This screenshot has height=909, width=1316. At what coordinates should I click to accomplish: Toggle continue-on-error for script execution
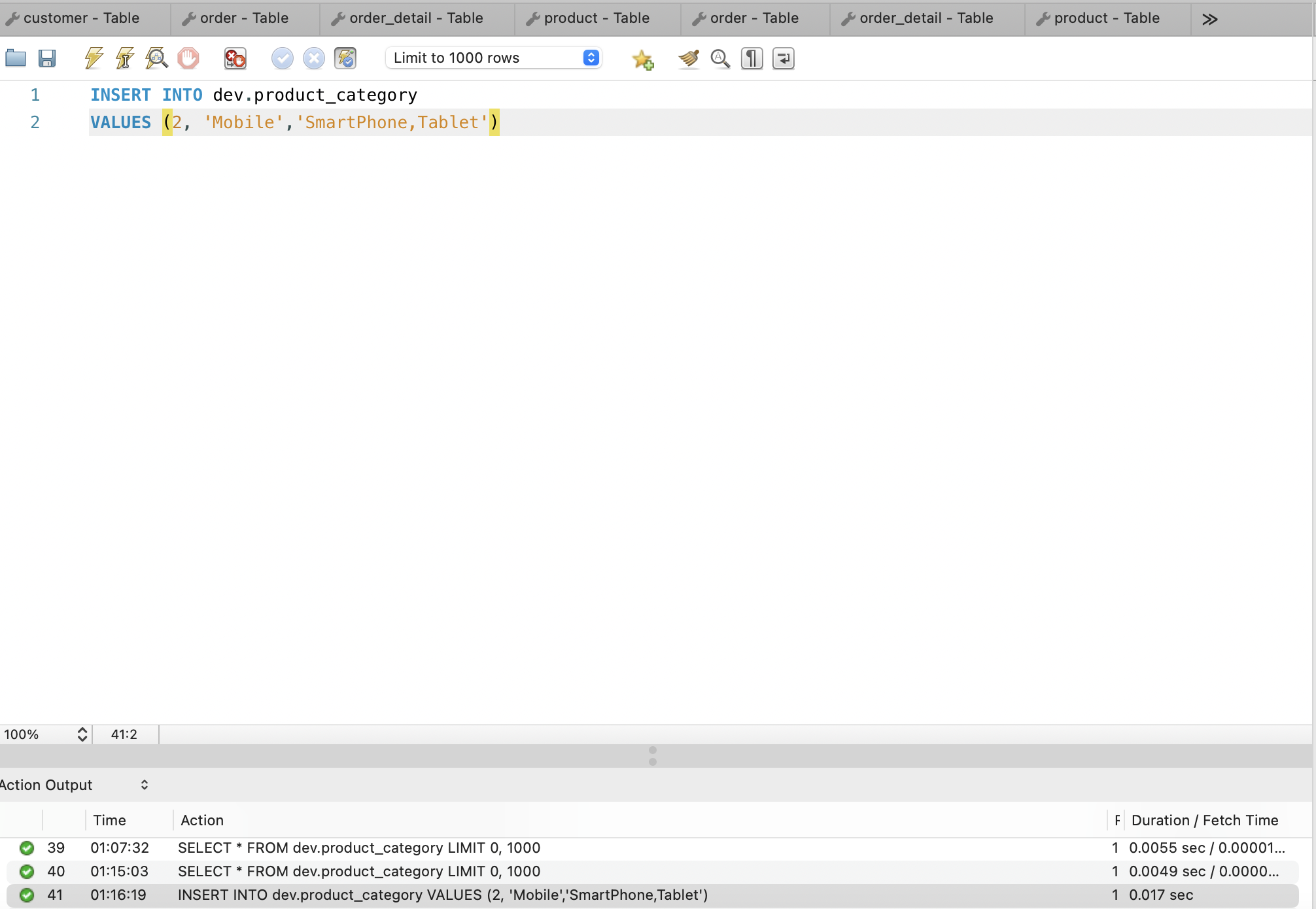pyautogui.click(x=235, y=58)
